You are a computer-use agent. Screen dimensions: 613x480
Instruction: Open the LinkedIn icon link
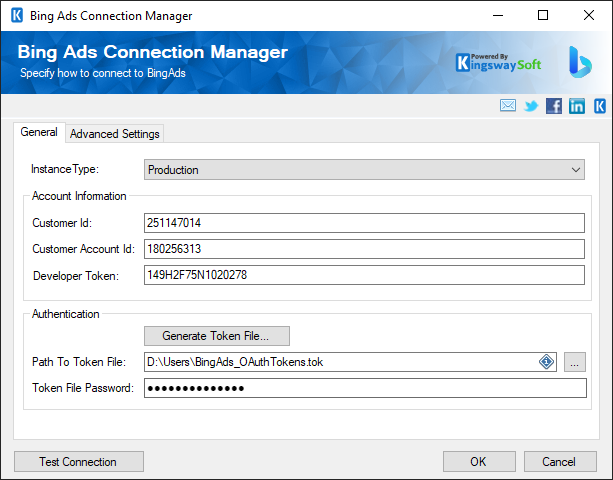[x=577, y=106]
